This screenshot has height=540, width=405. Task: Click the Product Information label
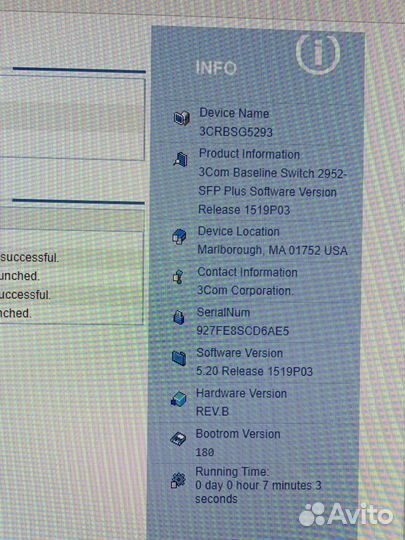click(x=249, y=154)
